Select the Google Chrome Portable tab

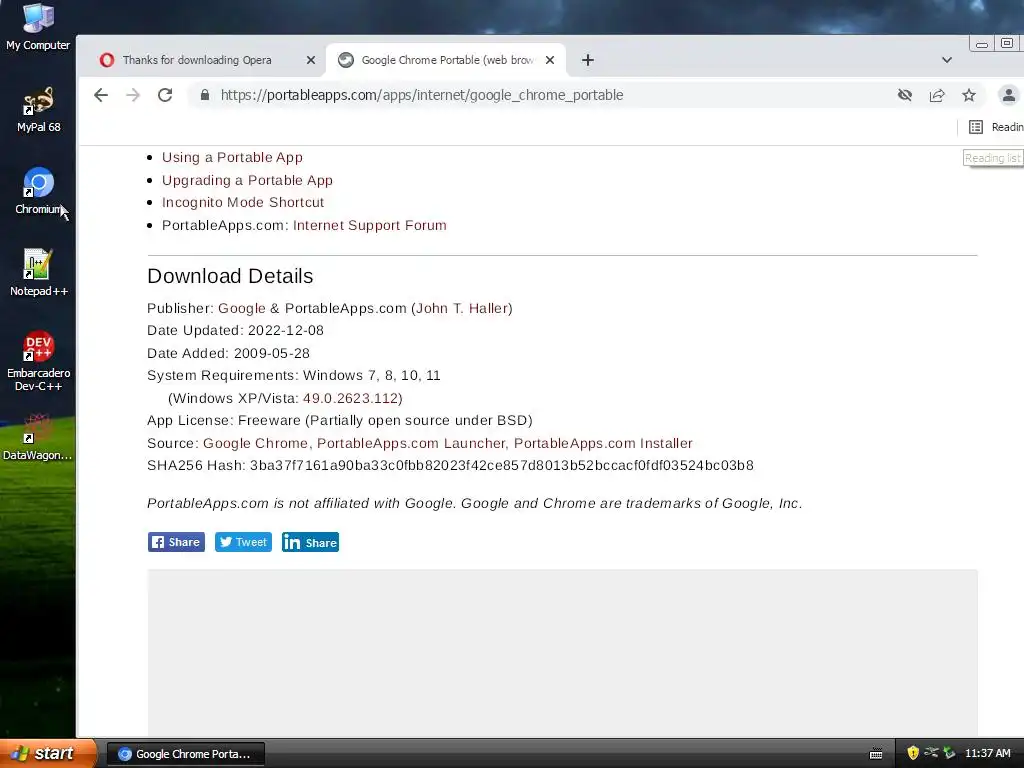[446, 60]
